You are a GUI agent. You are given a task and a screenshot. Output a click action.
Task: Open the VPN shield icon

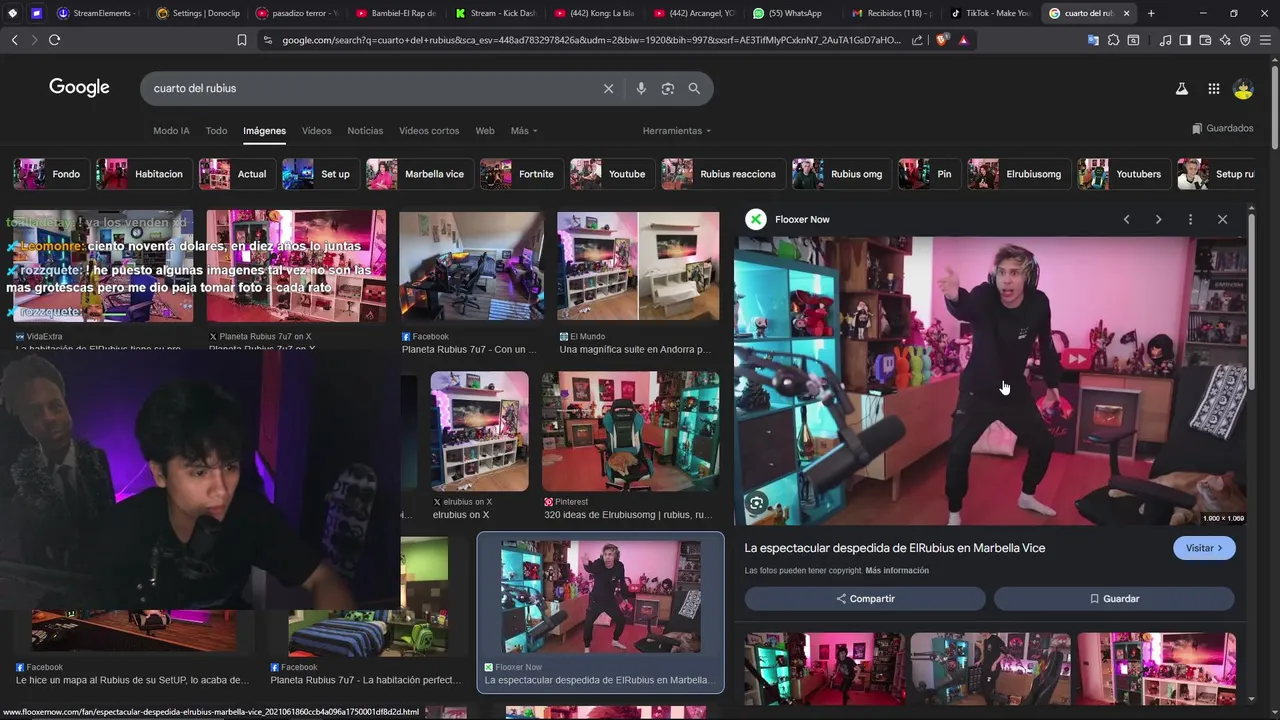(x=1245, y=40)
